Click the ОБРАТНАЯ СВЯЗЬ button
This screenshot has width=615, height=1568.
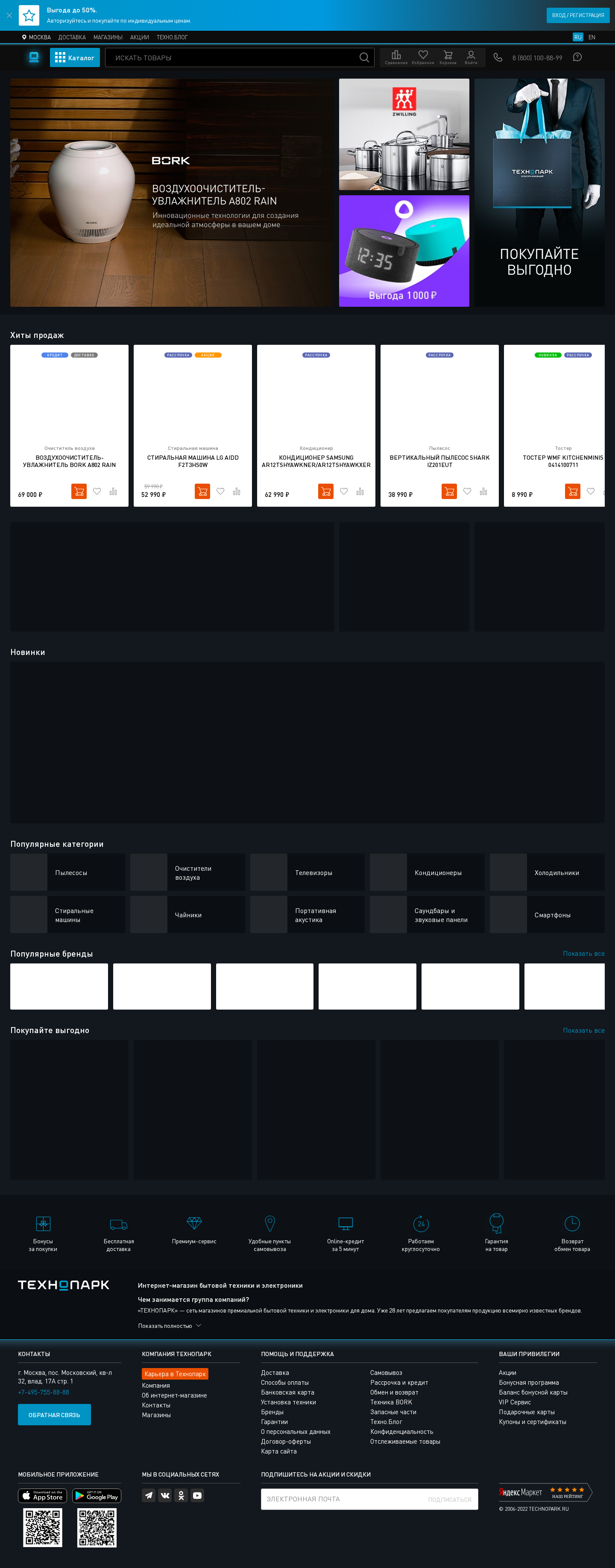[x=54, y=1415]
